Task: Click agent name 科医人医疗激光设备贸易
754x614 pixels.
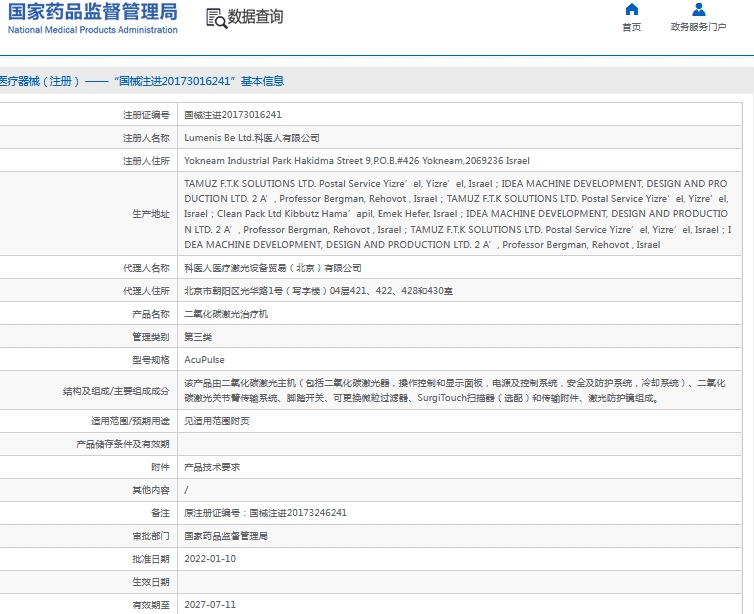Action: click(273, 268)
